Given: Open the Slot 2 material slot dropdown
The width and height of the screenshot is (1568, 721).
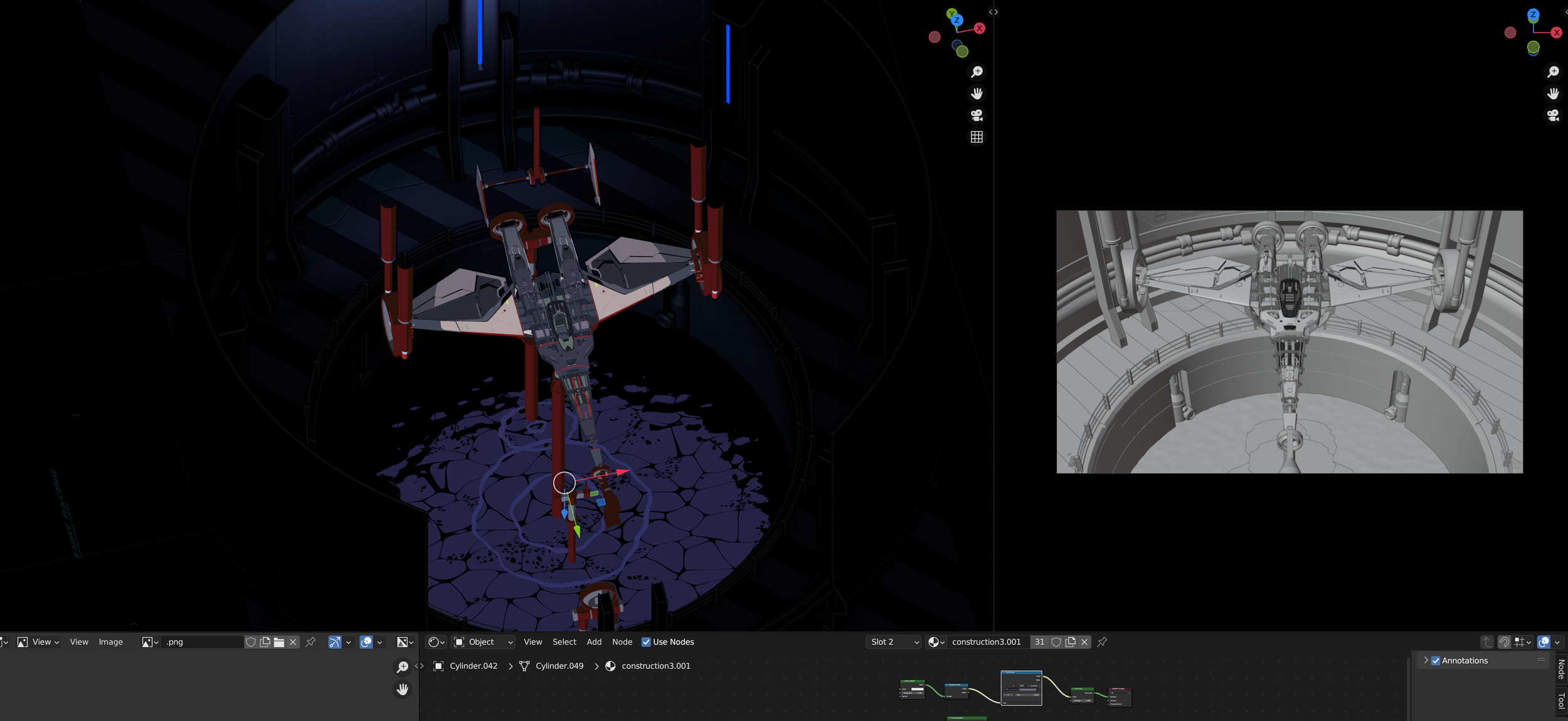Looking at the screenshot, I should click(894, 642).
